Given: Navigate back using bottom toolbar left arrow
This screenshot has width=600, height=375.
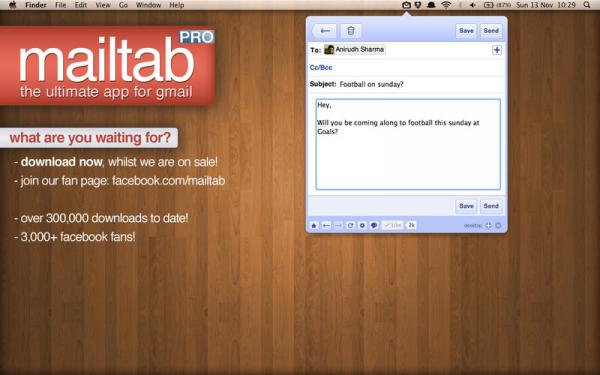Looking at the screenshot, I should 326,225.
